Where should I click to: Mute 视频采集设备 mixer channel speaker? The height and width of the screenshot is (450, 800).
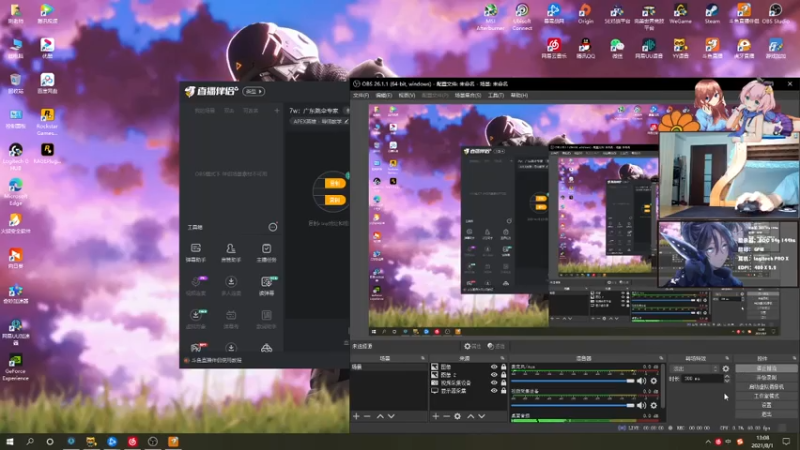pyautogui.click(x=641, y=405)
